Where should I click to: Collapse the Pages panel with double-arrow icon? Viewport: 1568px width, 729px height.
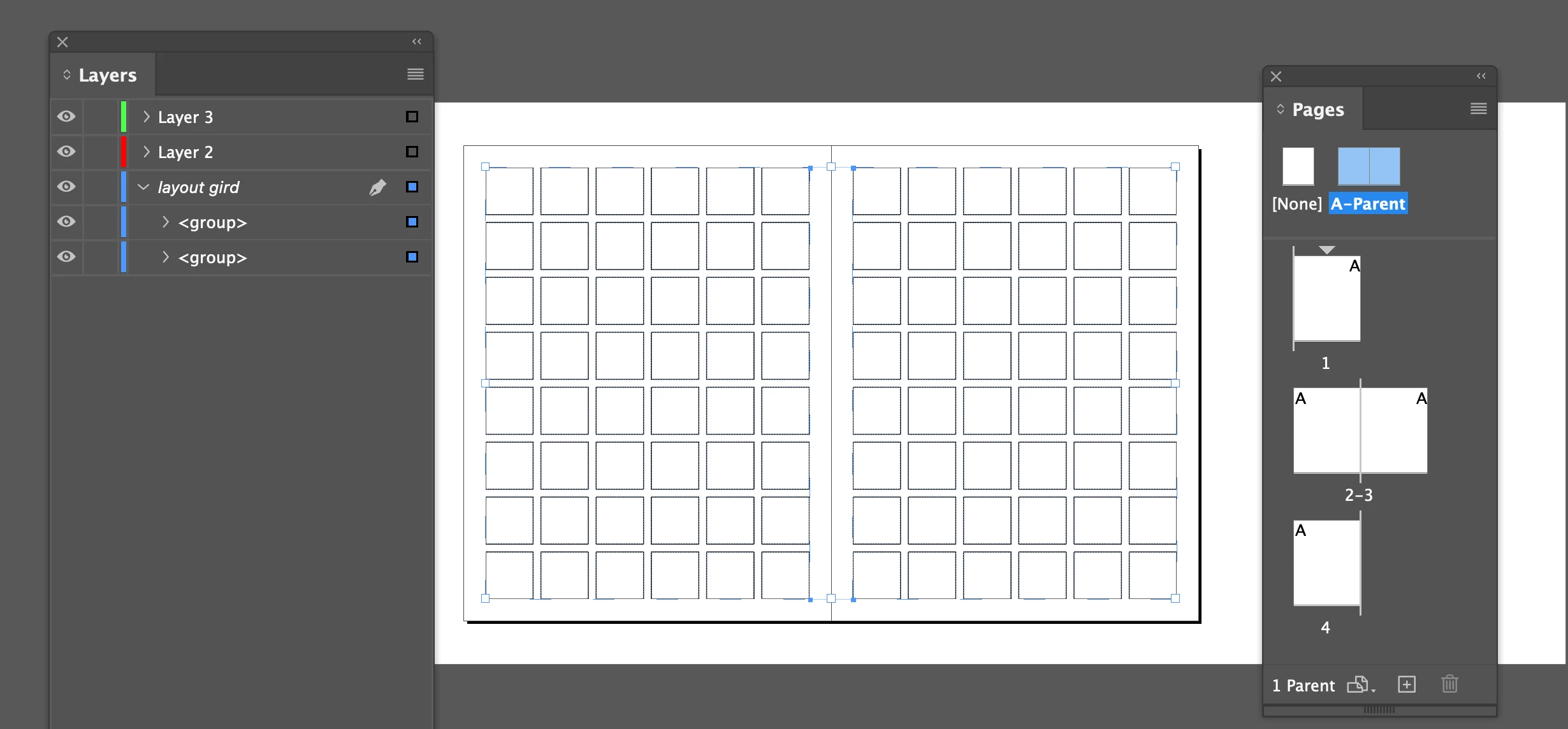(x=1481, y=76)
